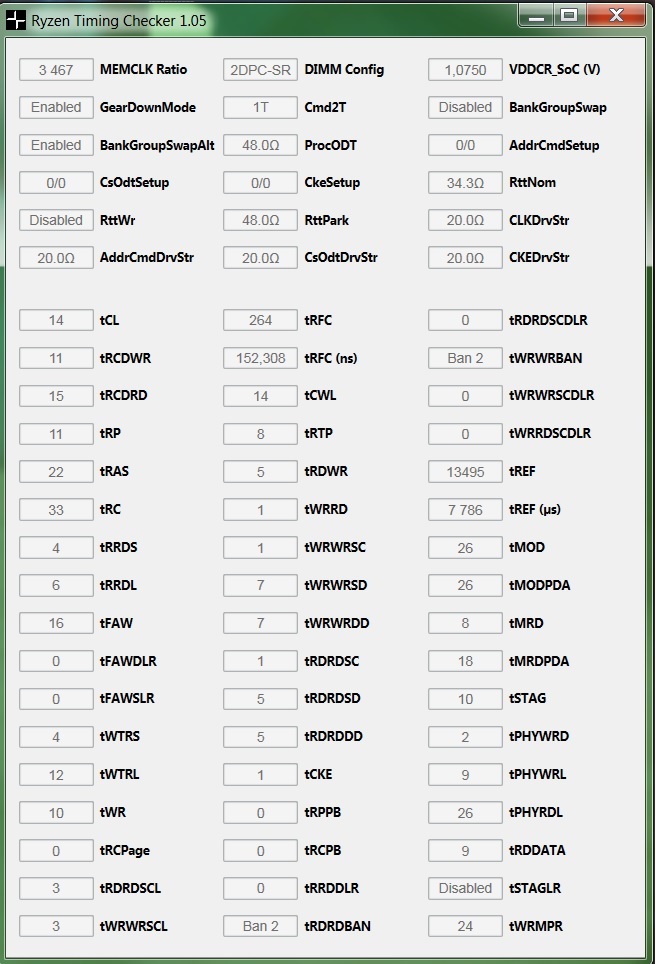Click the tWTRL 12 value field
The height and width of the screenshot is (964, 656).
point(56,775)
